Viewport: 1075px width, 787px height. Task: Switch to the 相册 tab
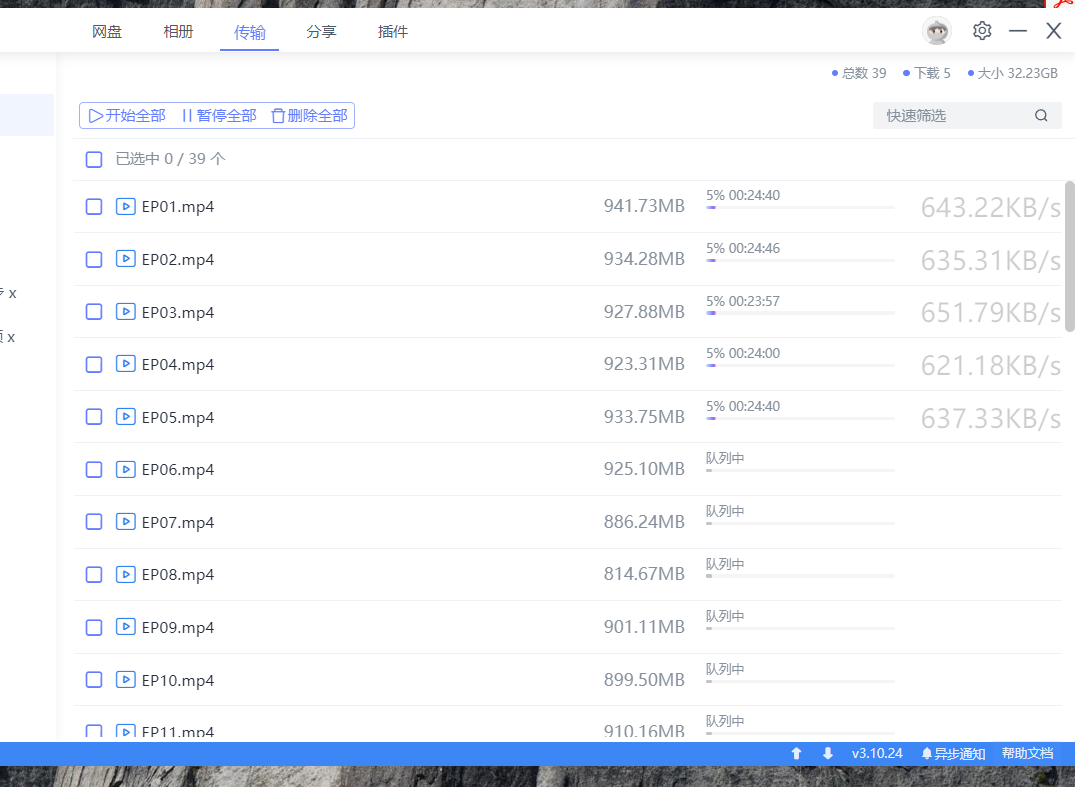[x=178, y=32]
